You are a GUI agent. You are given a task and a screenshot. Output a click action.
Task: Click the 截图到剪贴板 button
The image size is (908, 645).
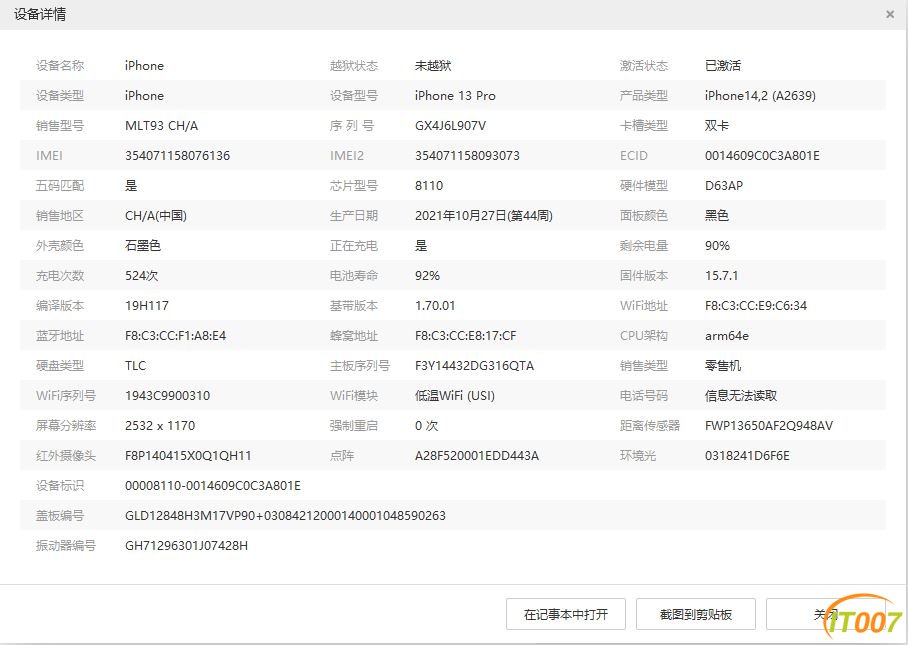695,614
